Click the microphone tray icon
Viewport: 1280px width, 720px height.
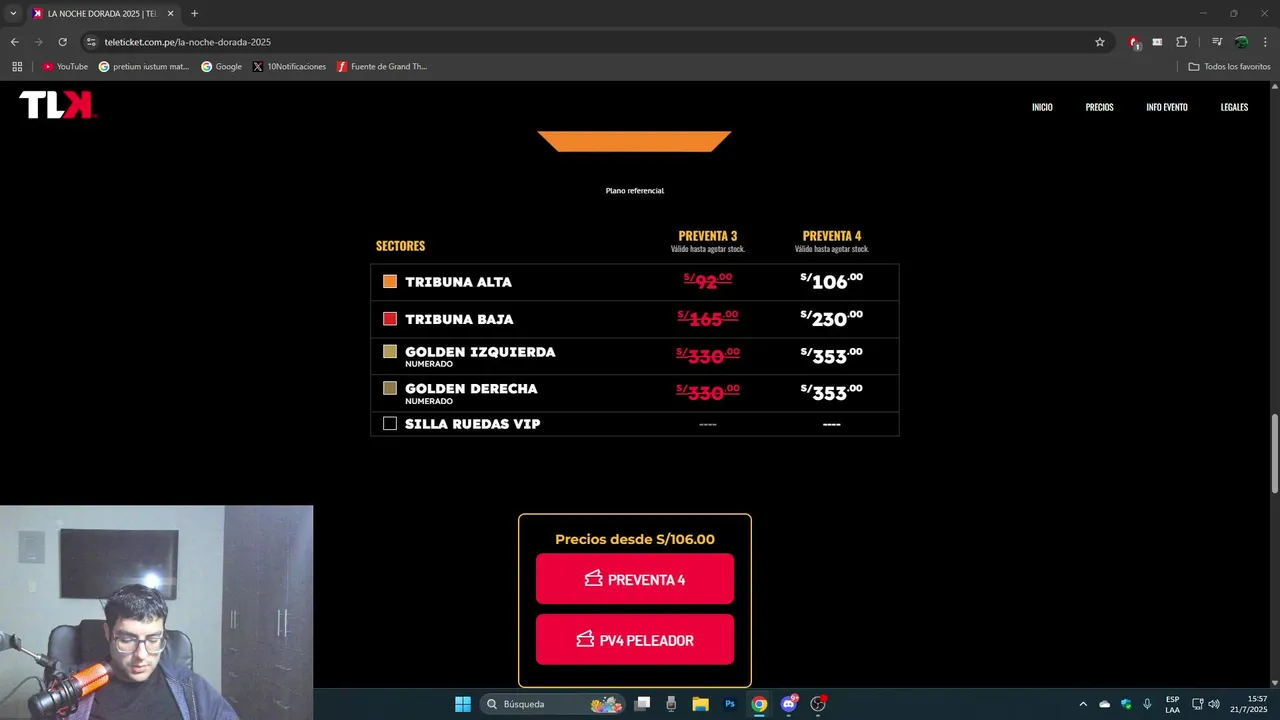point(1147,704)
